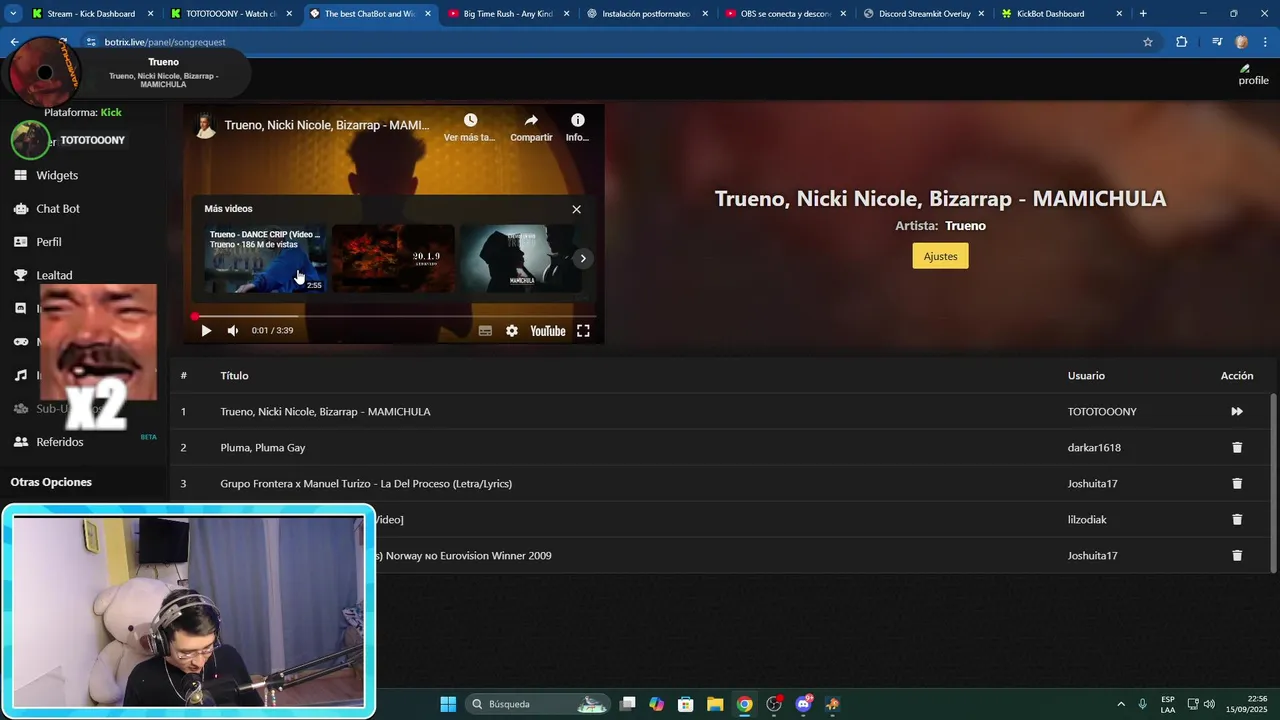Click the Widgets grid icon

[19, 175]
